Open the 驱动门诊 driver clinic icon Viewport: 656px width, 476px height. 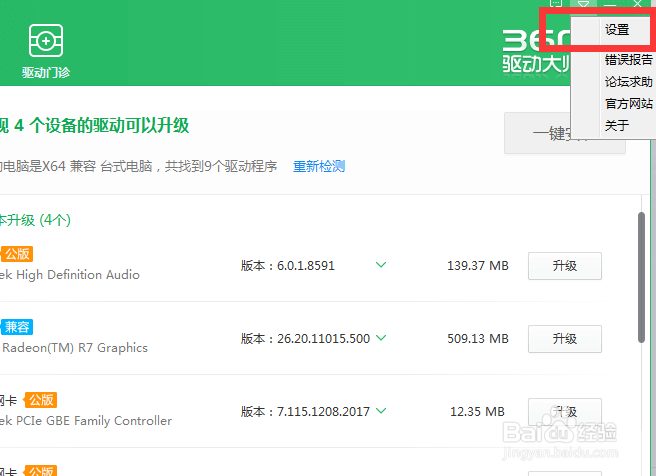46,50
